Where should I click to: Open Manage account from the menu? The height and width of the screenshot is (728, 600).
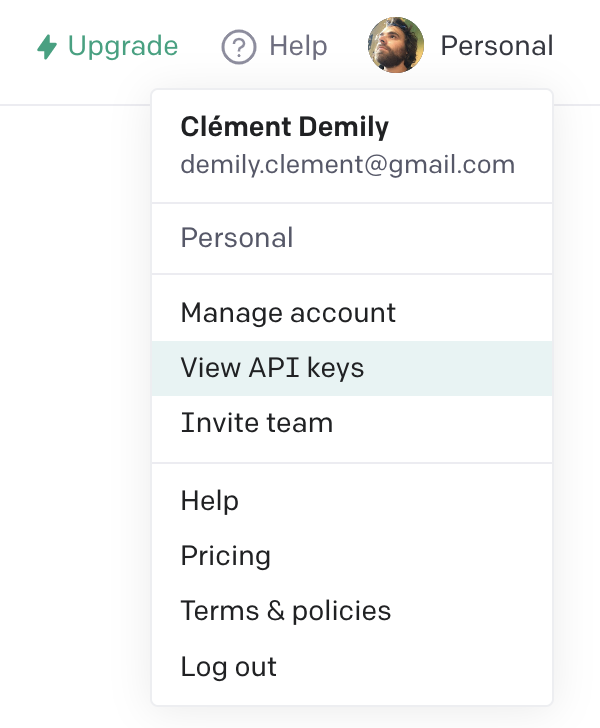(288, 313)
